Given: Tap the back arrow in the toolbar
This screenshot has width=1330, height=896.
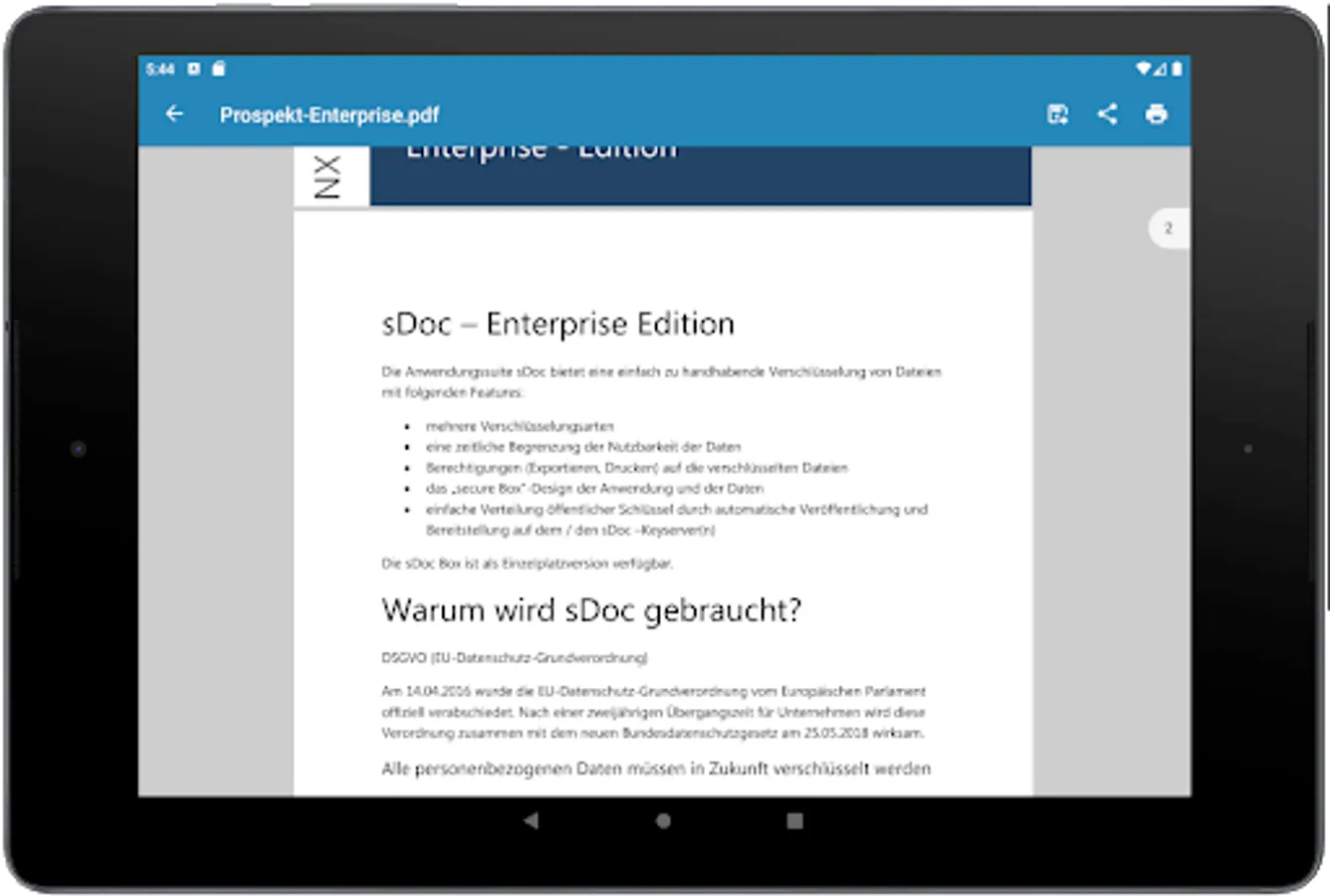Looking at the screenshot, I should point(174,113).
